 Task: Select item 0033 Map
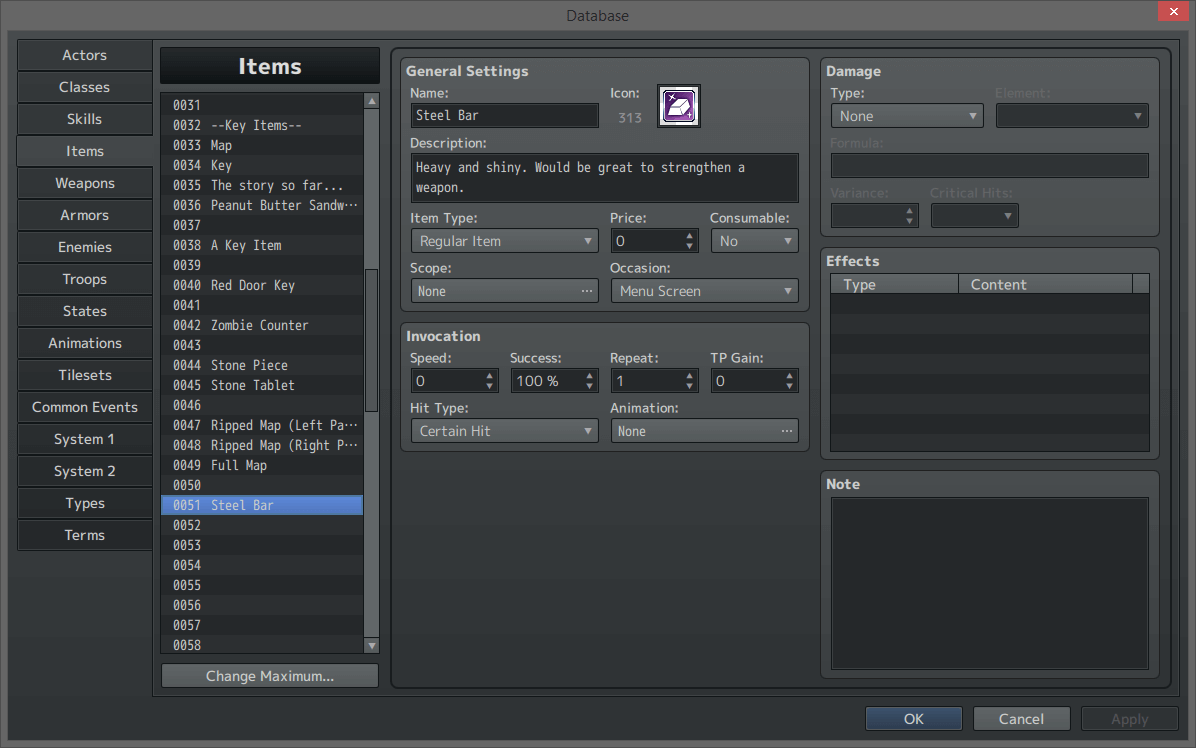(262, 145)
